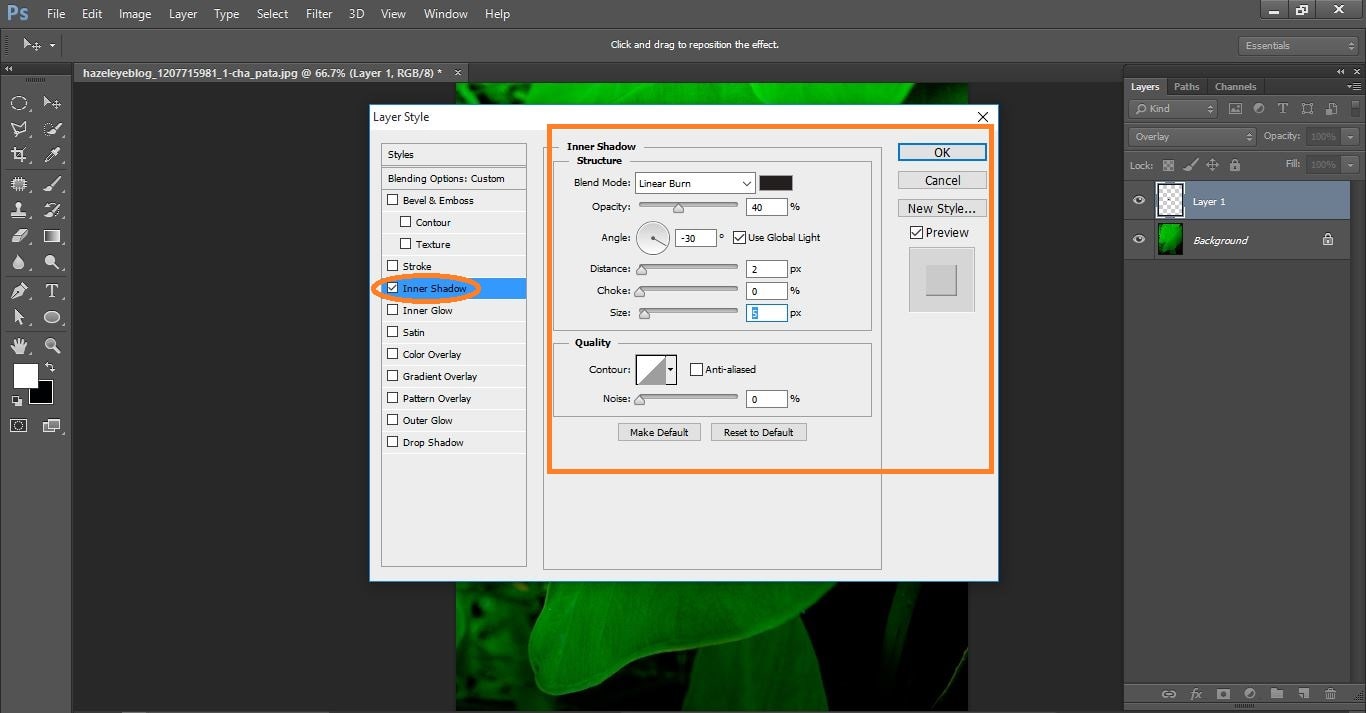Enable the Anti-aliased checkbox
1366x713 pixels.
(697, 369)
